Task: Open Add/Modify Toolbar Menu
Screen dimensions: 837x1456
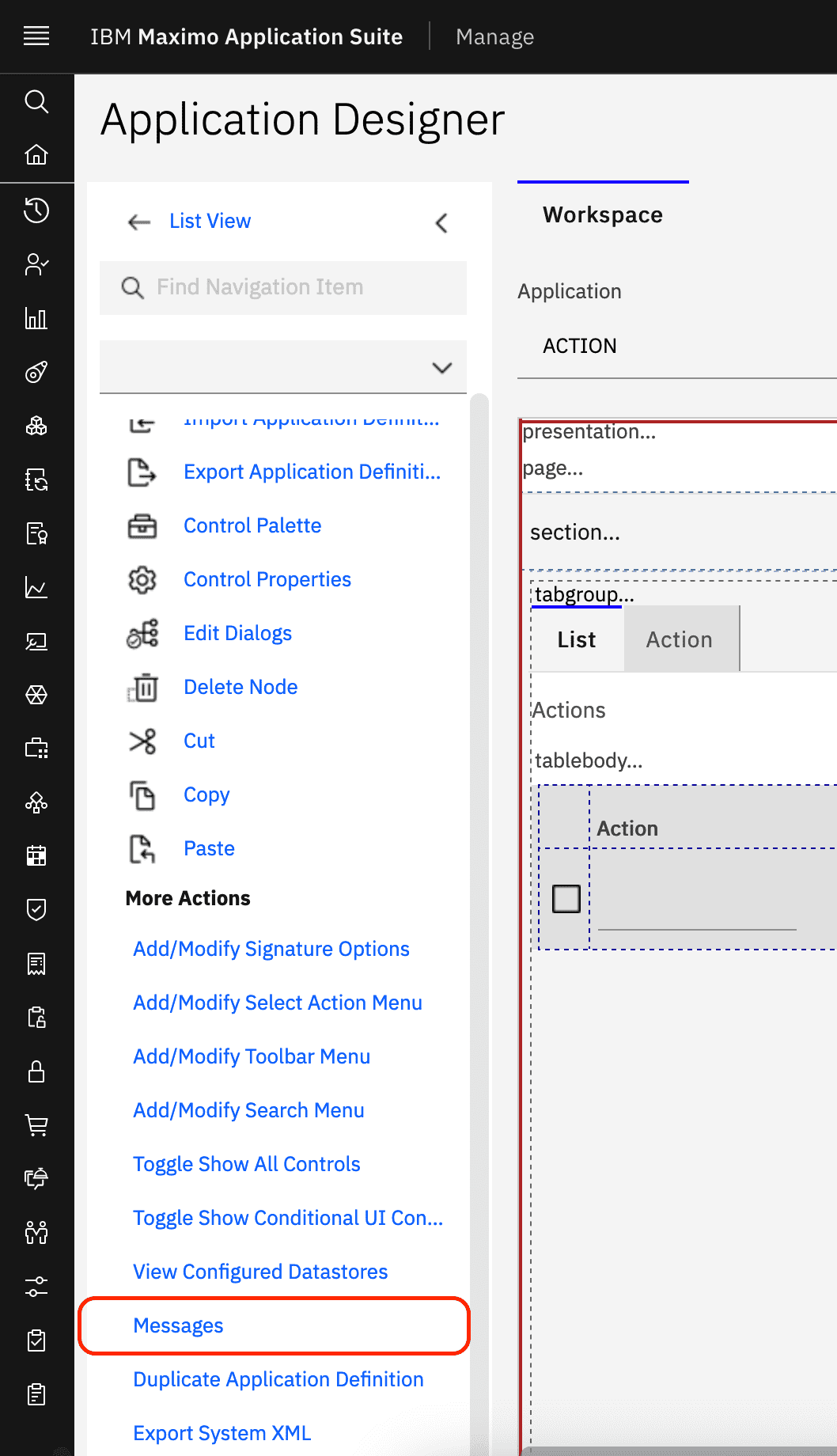Action: coord(252,1056)
